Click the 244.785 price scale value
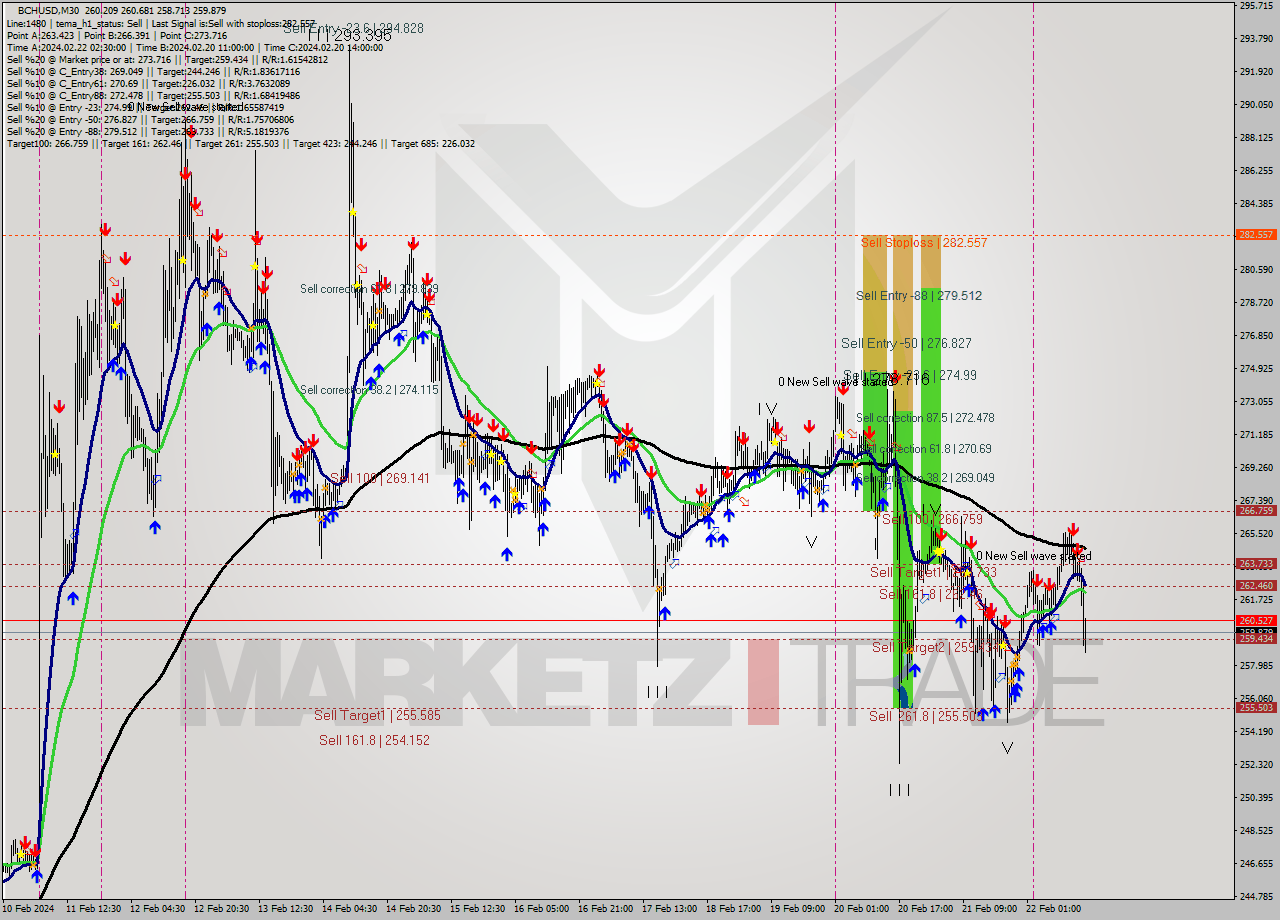 pos(1255,896)
